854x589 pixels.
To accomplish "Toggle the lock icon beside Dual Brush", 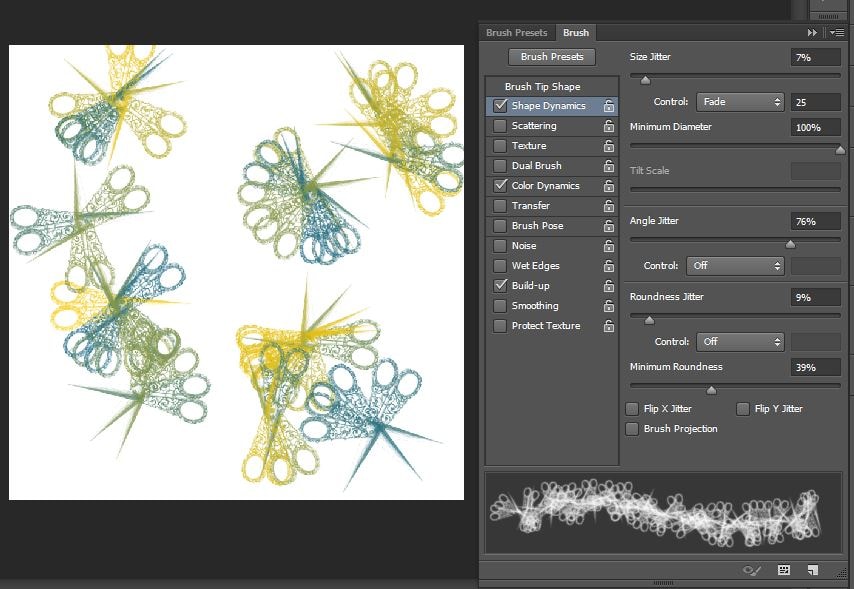I will pos(608,166).
